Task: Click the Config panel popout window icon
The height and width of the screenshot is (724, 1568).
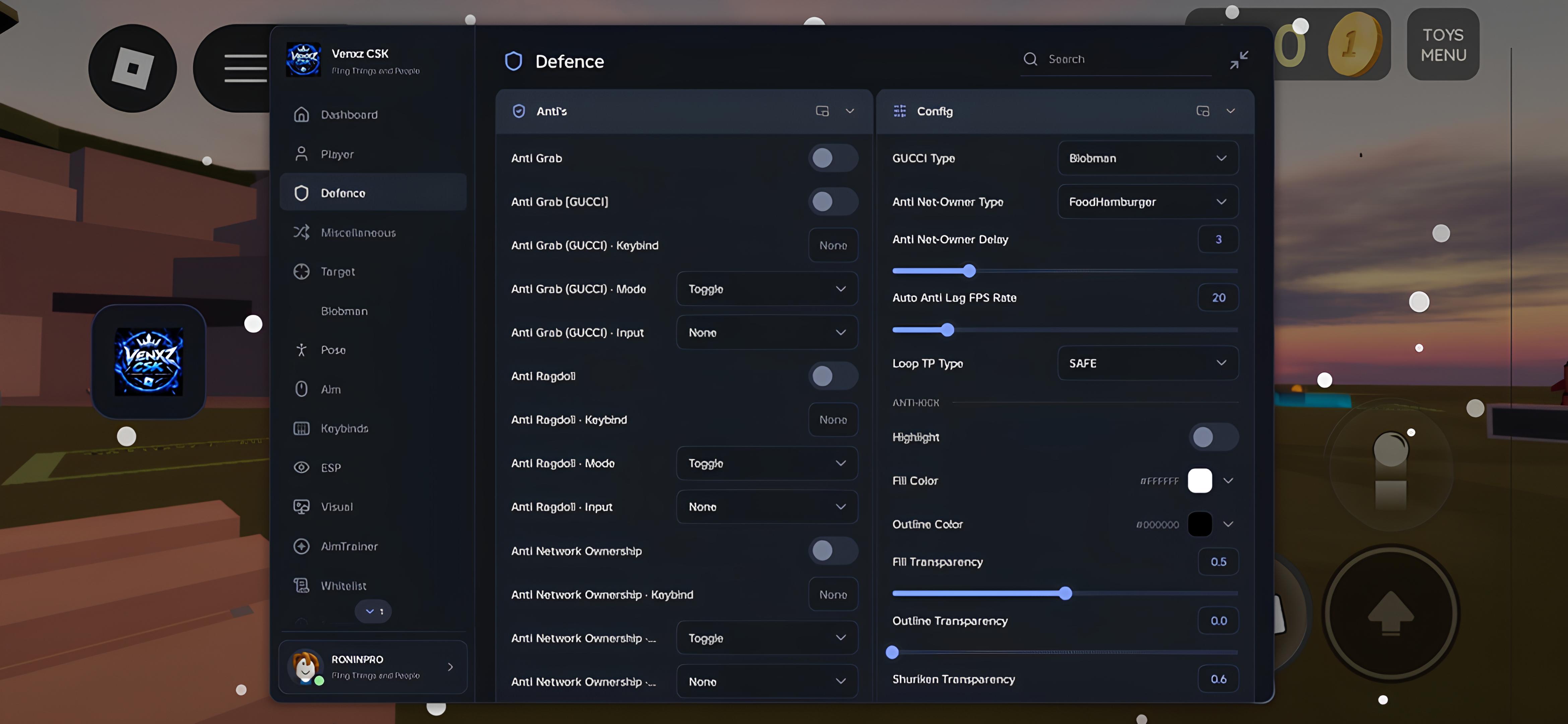Action: coord(1202,111)
